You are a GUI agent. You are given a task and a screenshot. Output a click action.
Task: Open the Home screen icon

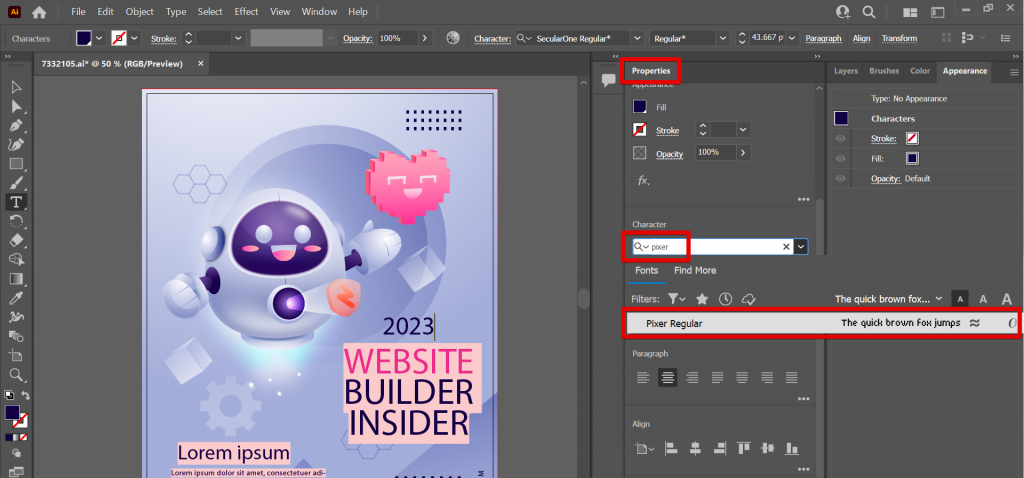coord(39,12)
